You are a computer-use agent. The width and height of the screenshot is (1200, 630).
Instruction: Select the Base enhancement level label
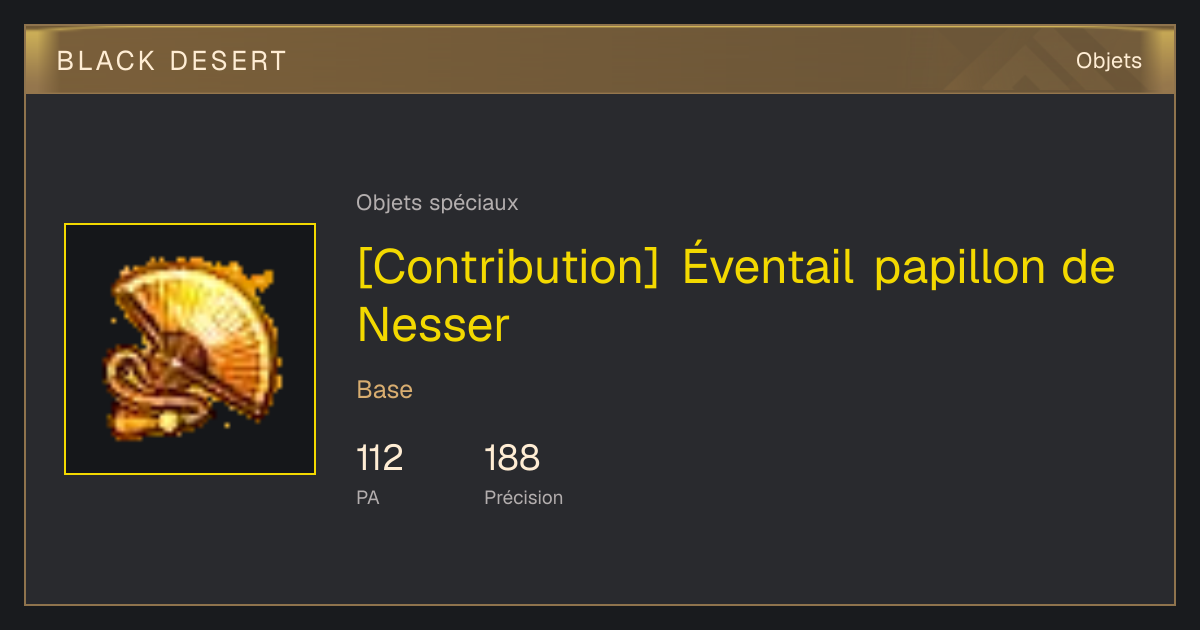(384, 390)
